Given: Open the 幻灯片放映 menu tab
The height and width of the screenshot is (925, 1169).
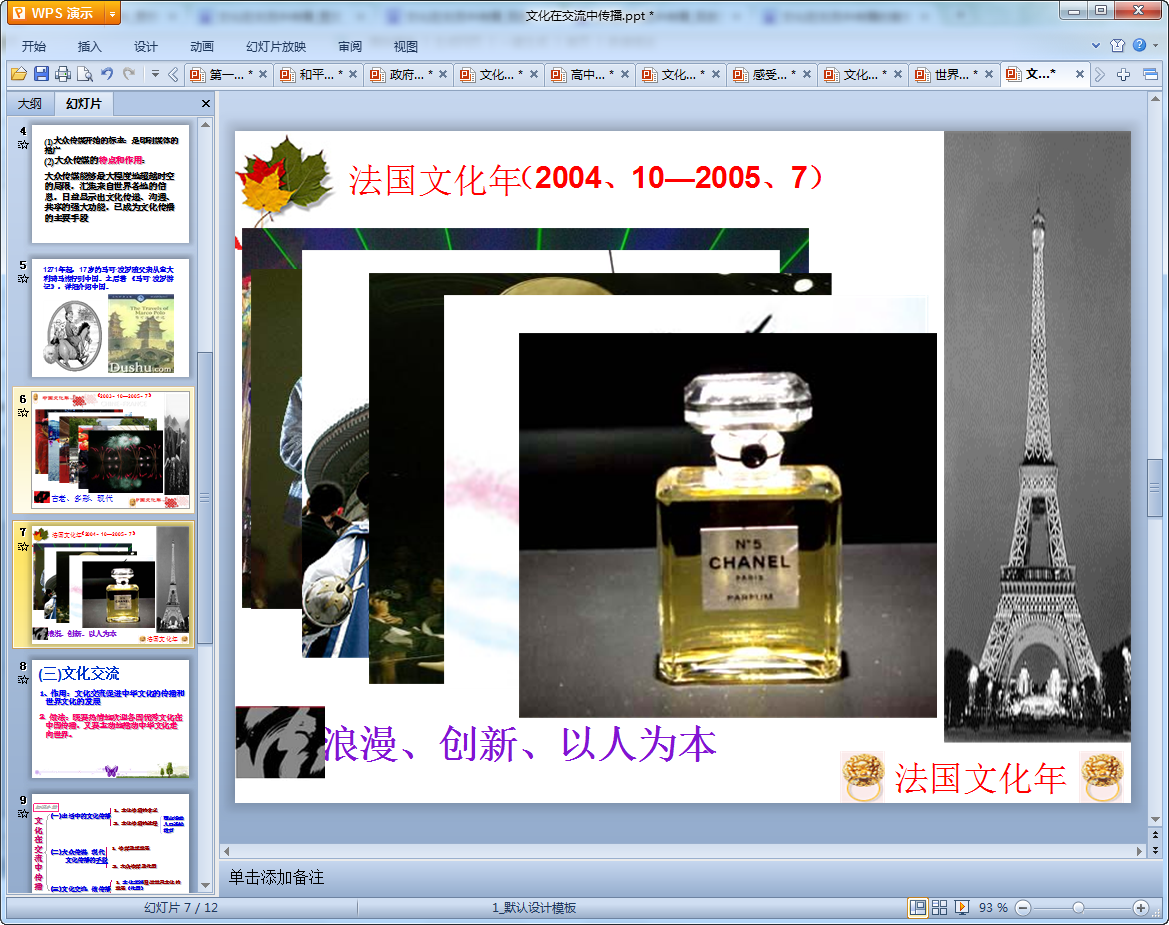Looking at the screenshot, I should (x=276, y=46).
